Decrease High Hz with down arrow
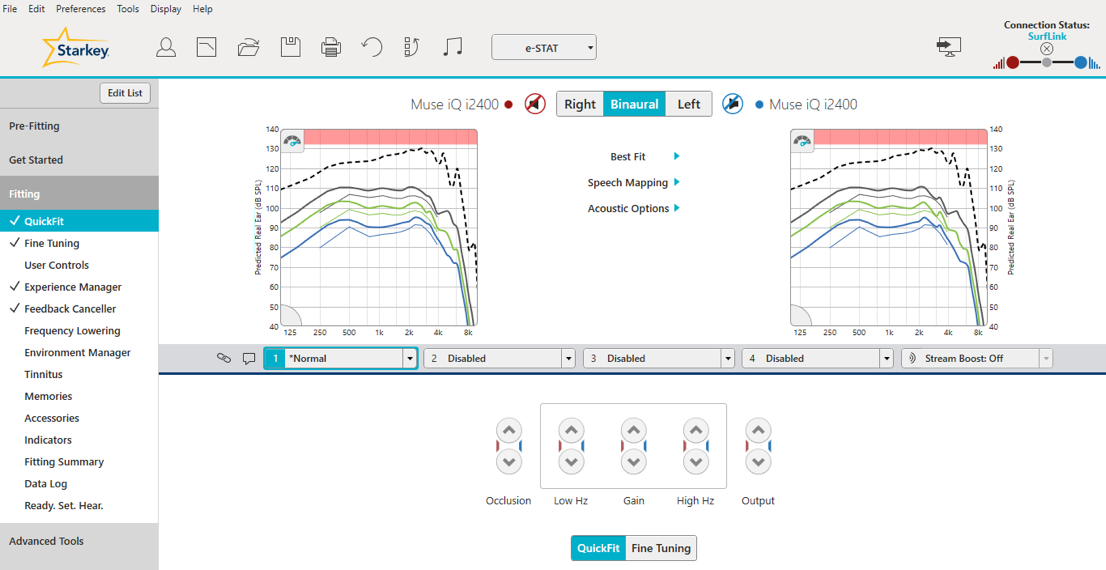1106x570 pixels. click(695, 462)
